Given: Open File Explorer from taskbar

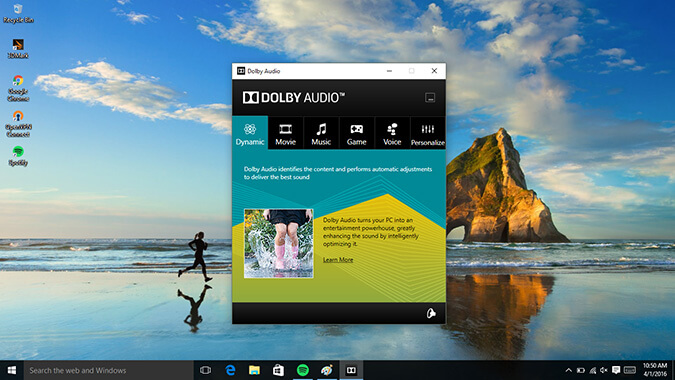Looking at the screenshot, I should [254, 370].
